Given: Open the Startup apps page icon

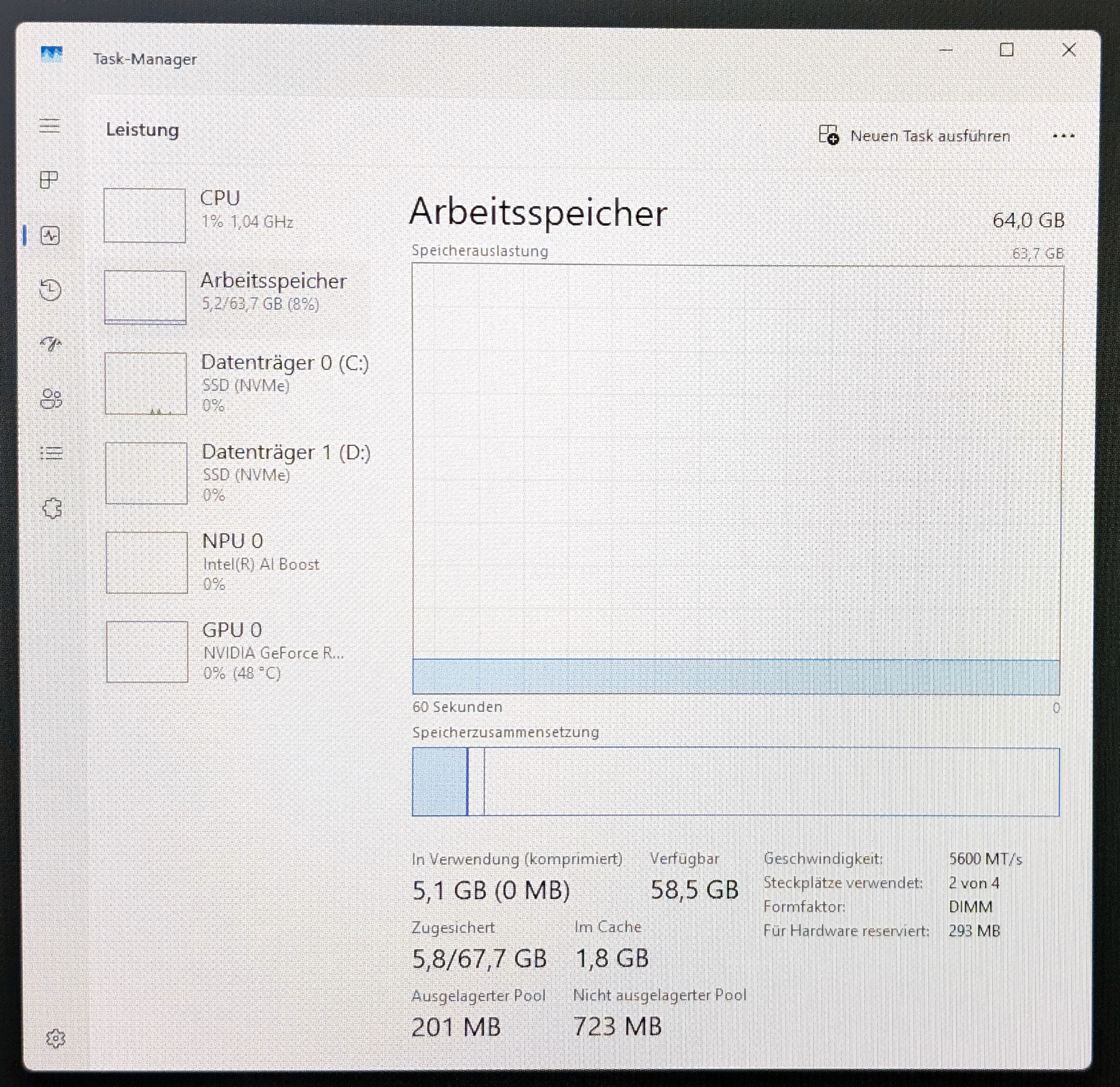Looking at the screenshot, I should (51, 343).
